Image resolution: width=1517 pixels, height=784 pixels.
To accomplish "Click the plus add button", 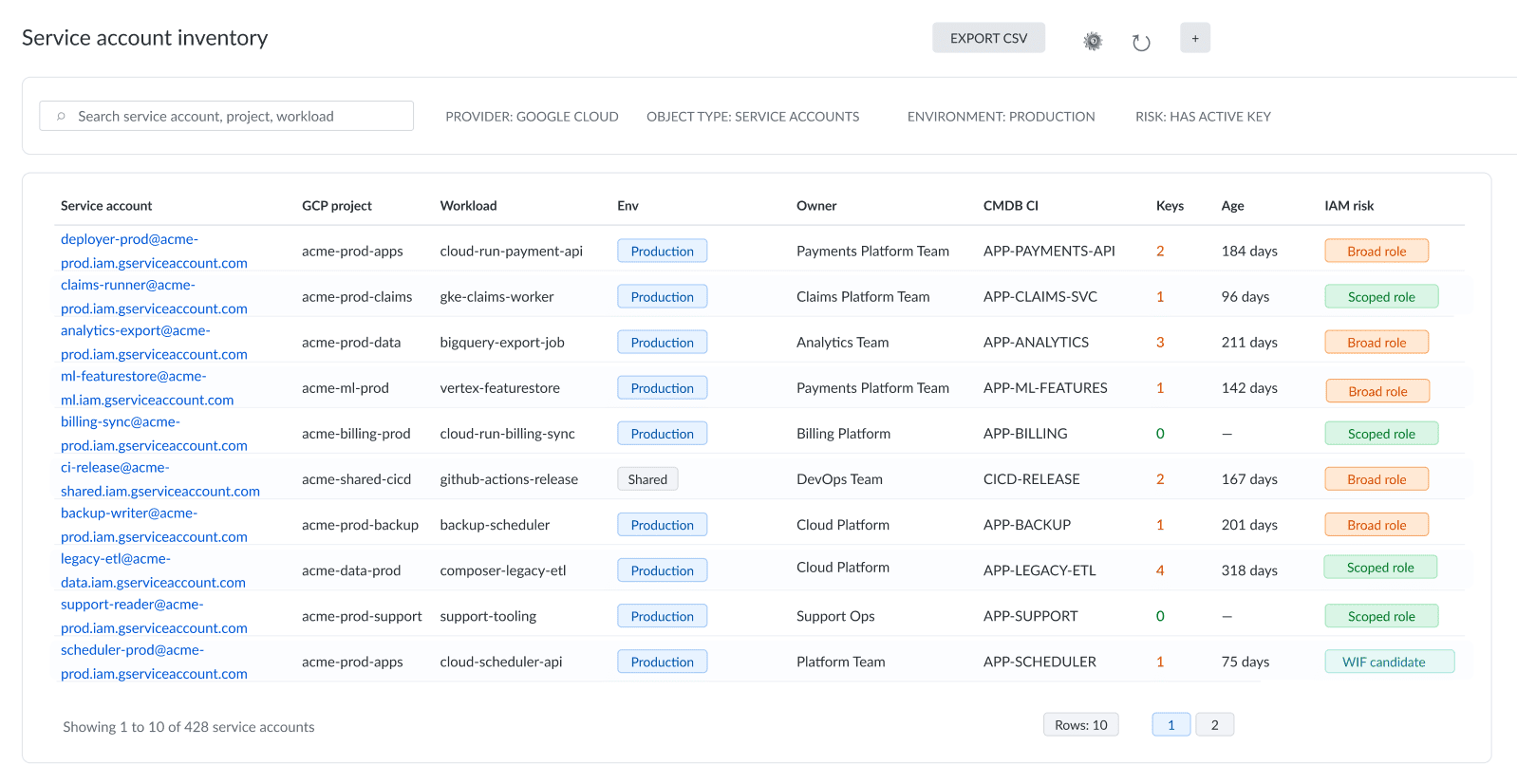I will [1195, 38].
